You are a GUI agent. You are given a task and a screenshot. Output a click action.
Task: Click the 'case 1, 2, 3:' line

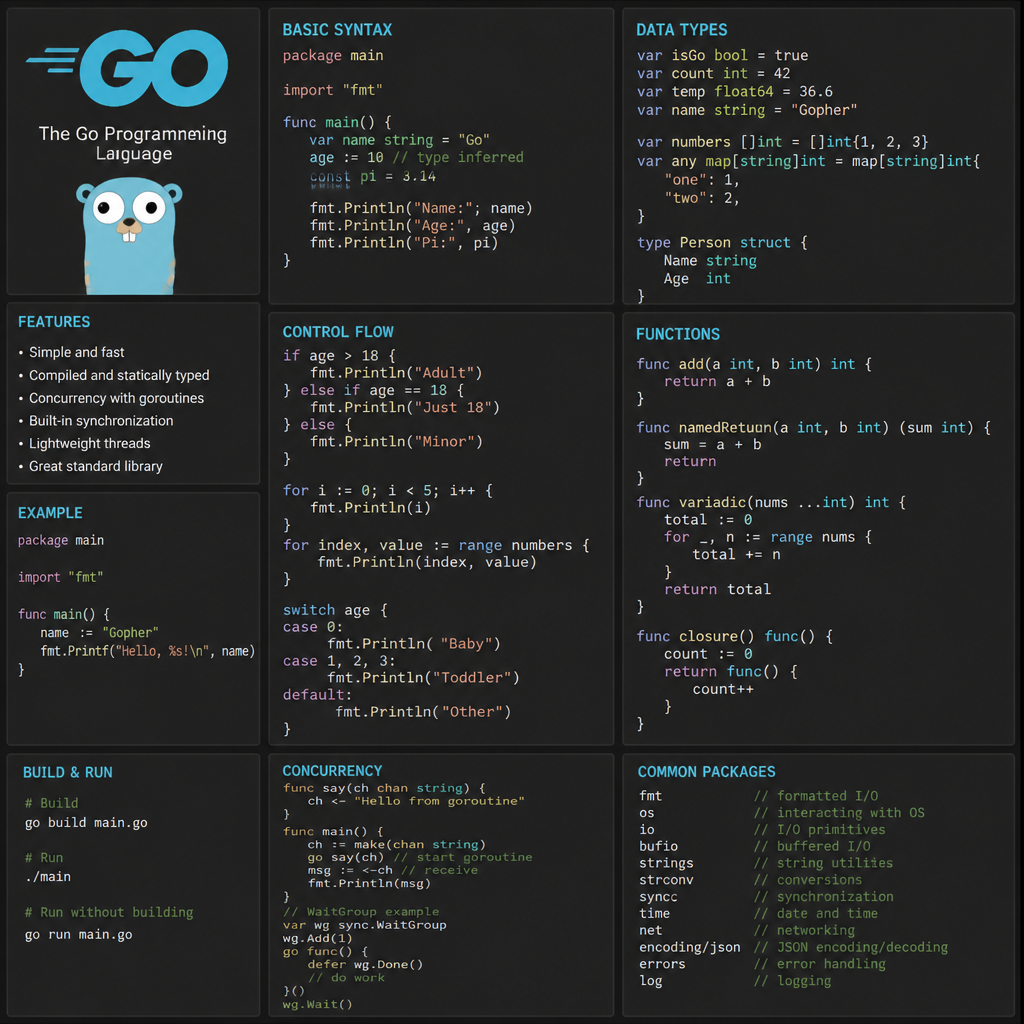click(339, 661)
